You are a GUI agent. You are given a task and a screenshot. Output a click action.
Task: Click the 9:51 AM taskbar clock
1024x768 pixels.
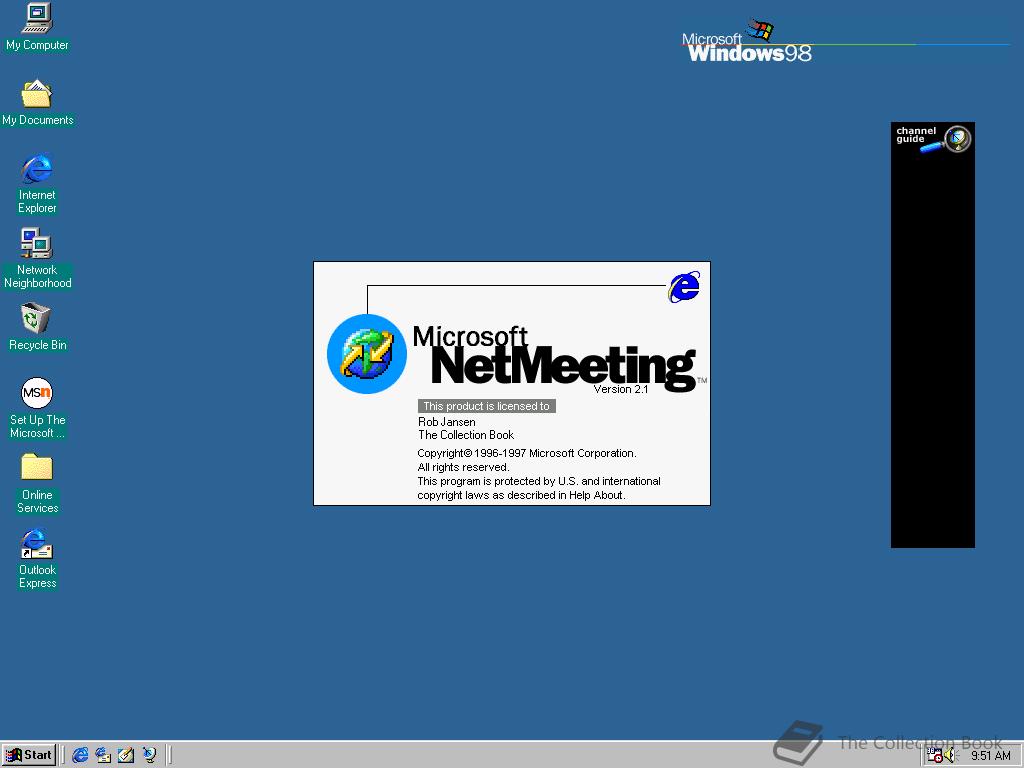[x=991, y=756]
